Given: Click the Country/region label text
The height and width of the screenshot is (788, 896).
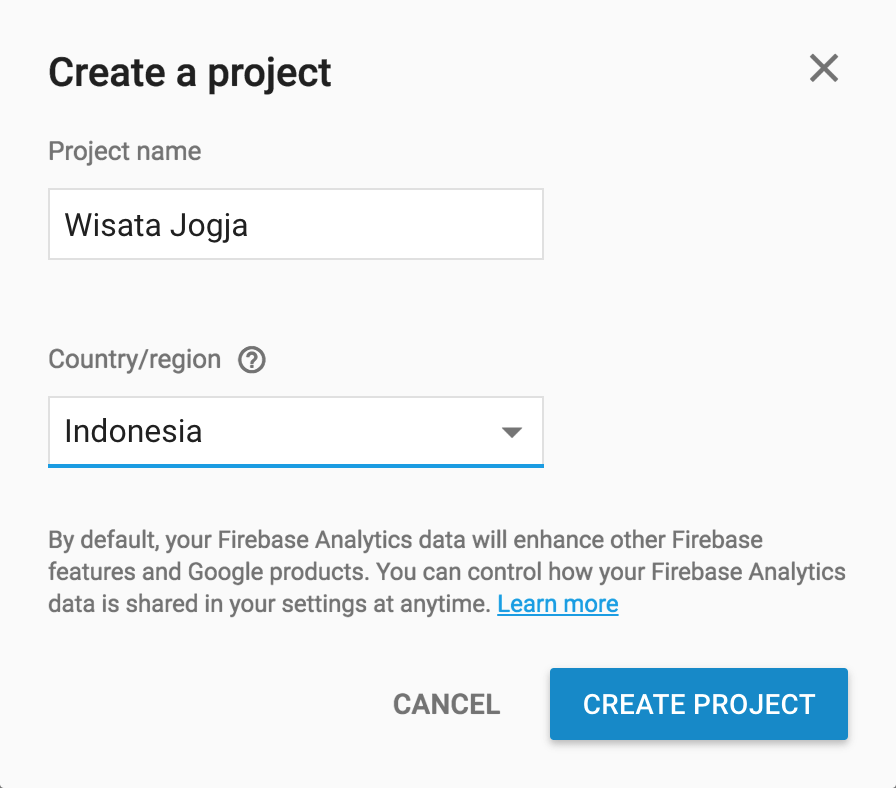Looking at the screenshot, I should [x=134, y=359].
